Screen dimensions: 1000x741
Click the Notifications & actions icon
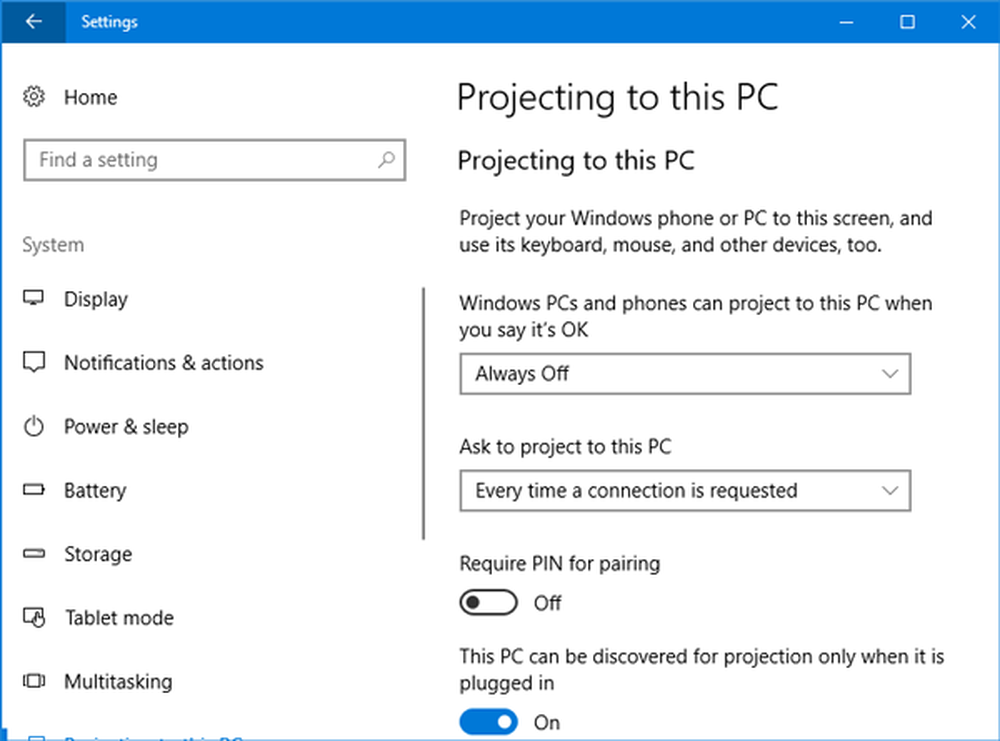click(34, 363)
